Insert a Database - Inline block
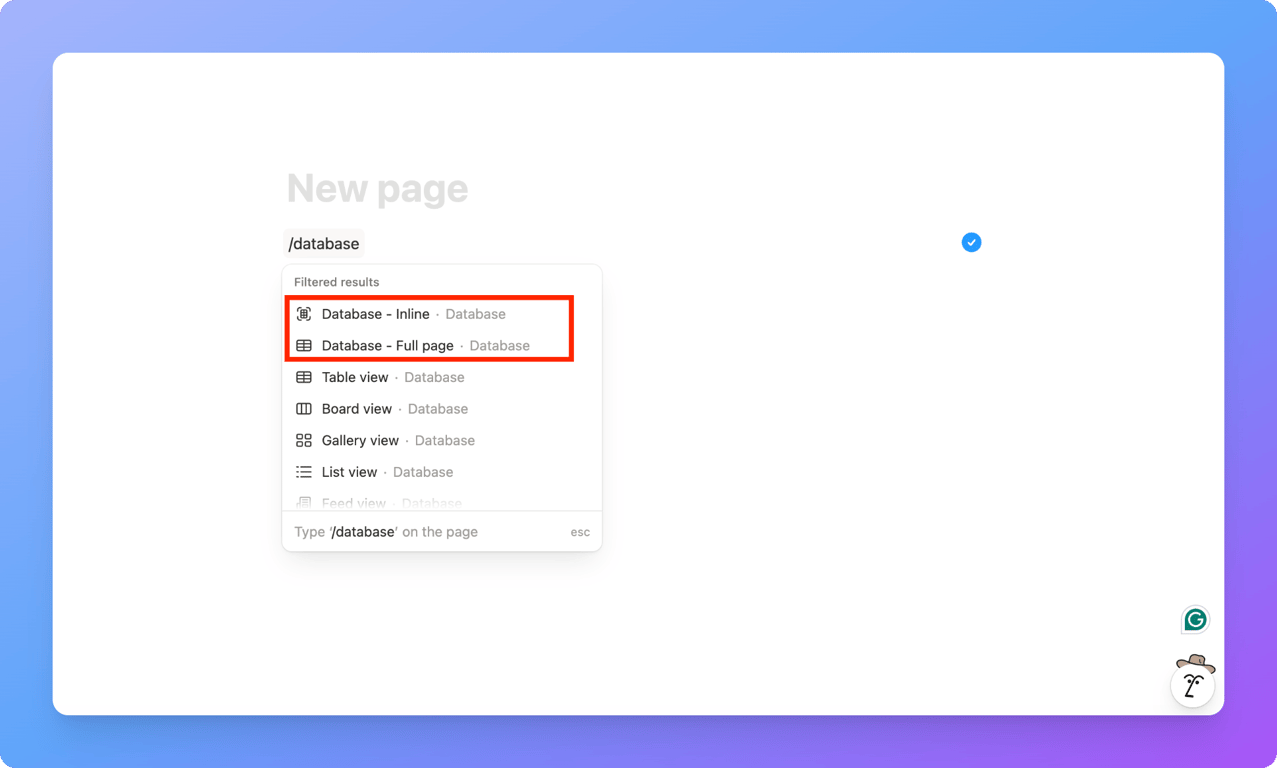The width and height of the screenshot is (1277, 768). [x=376, y=313]
